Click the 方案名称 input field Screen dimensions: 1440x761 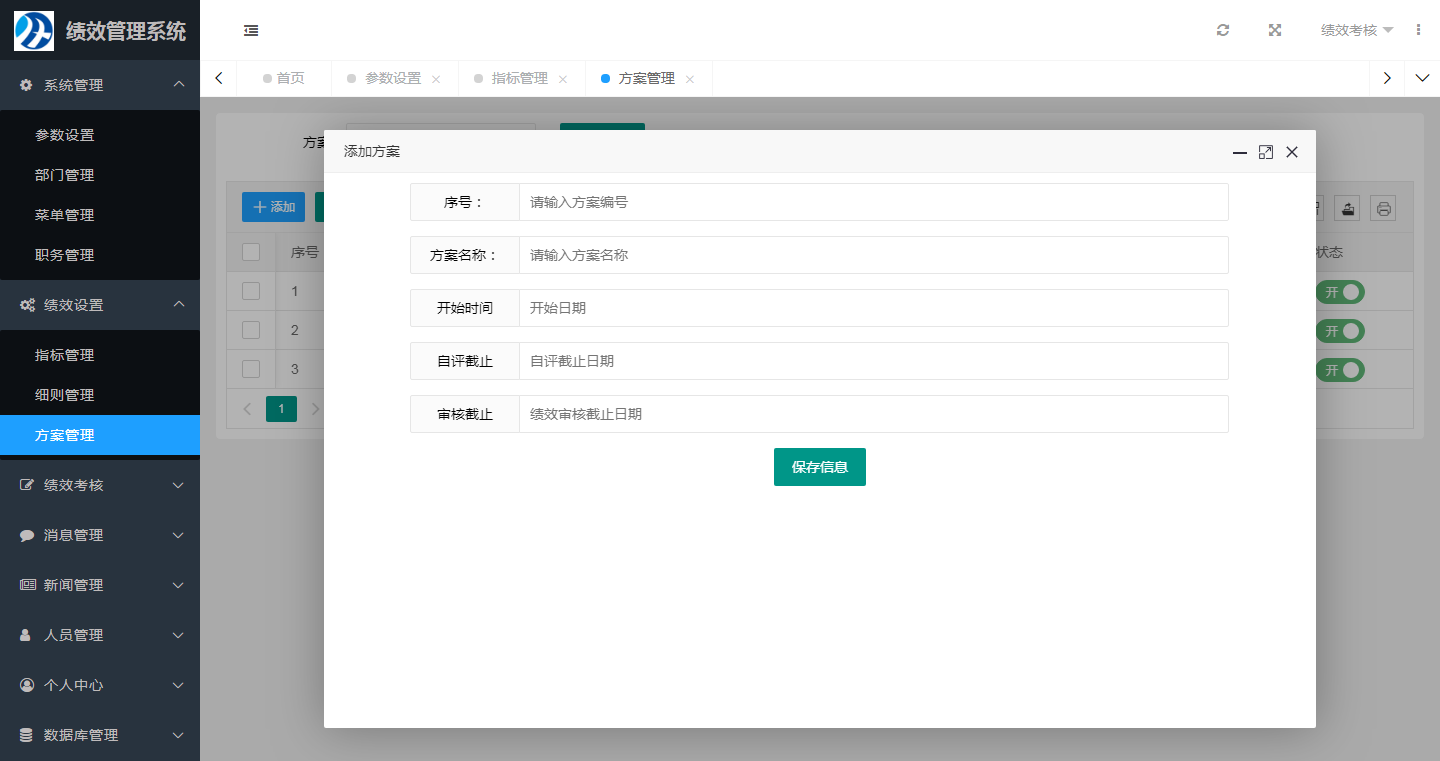point(872,255)
